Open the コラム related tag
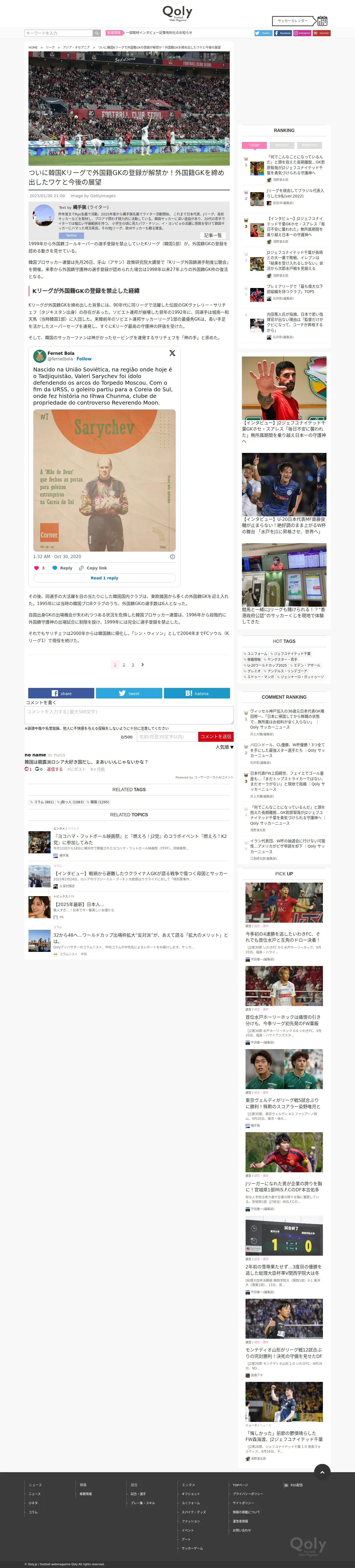355x1568 pixels. 41,802
